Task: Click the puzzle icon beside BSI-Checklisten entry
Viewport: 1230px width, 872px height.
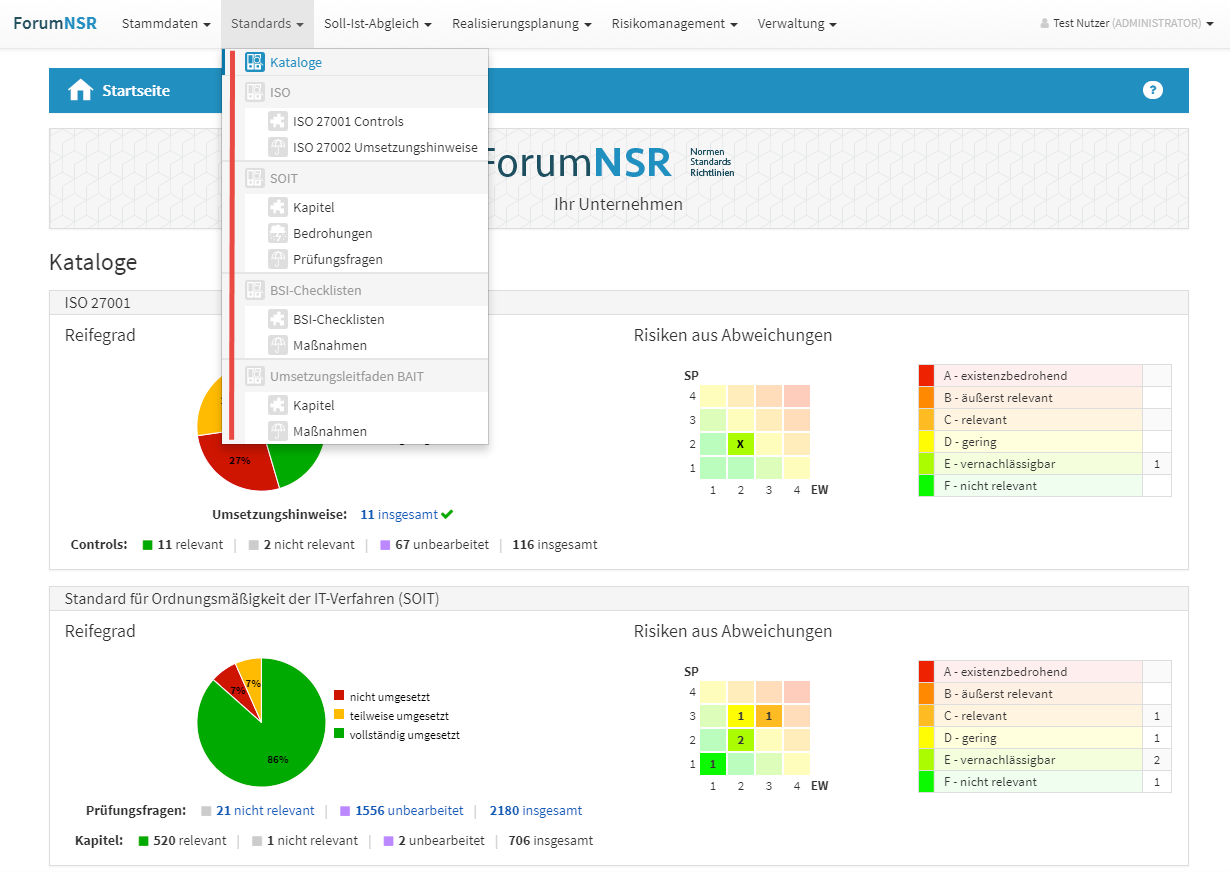Action: pos(277,320)
